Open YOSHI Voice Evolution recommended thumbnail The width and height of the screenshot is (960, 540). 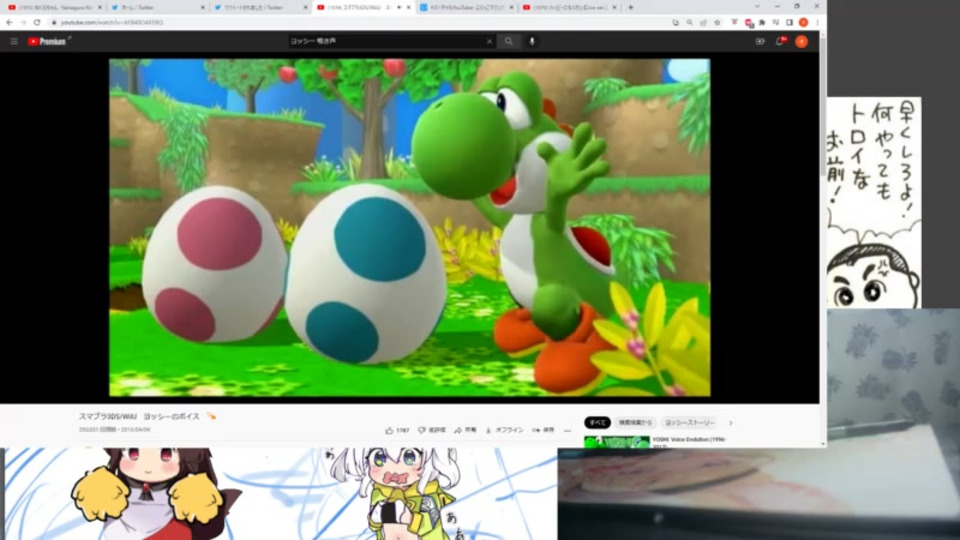[x=617, y=441]
